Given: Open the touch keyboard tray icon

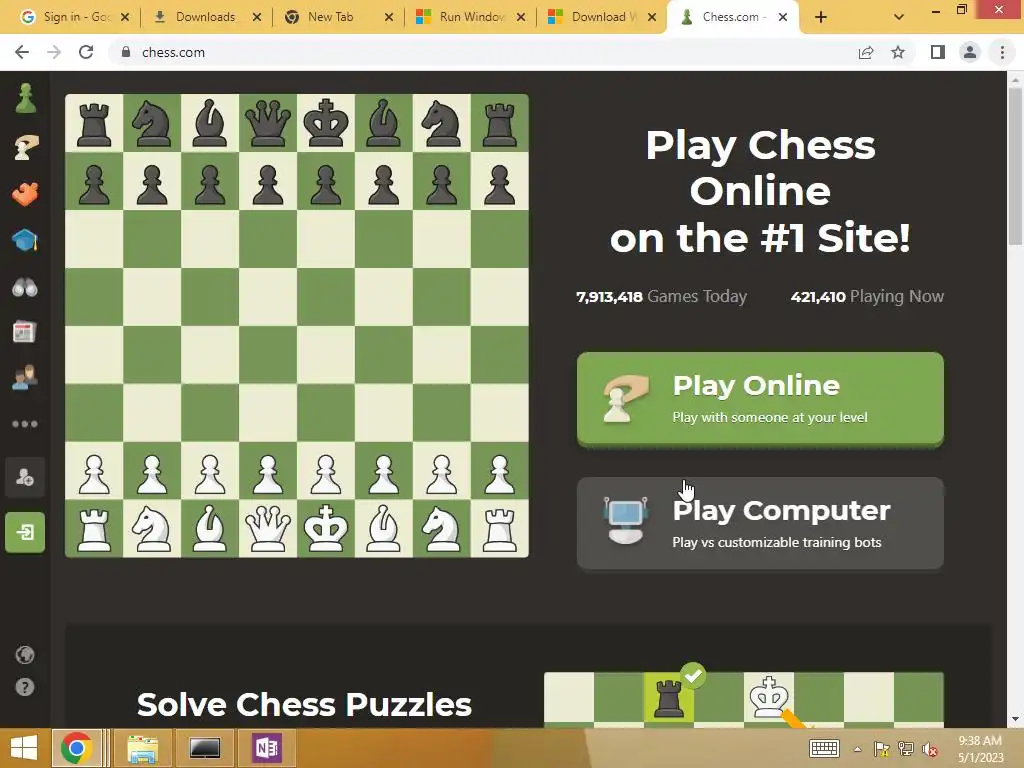Looking at the screenshot, I should coord(824,748).
